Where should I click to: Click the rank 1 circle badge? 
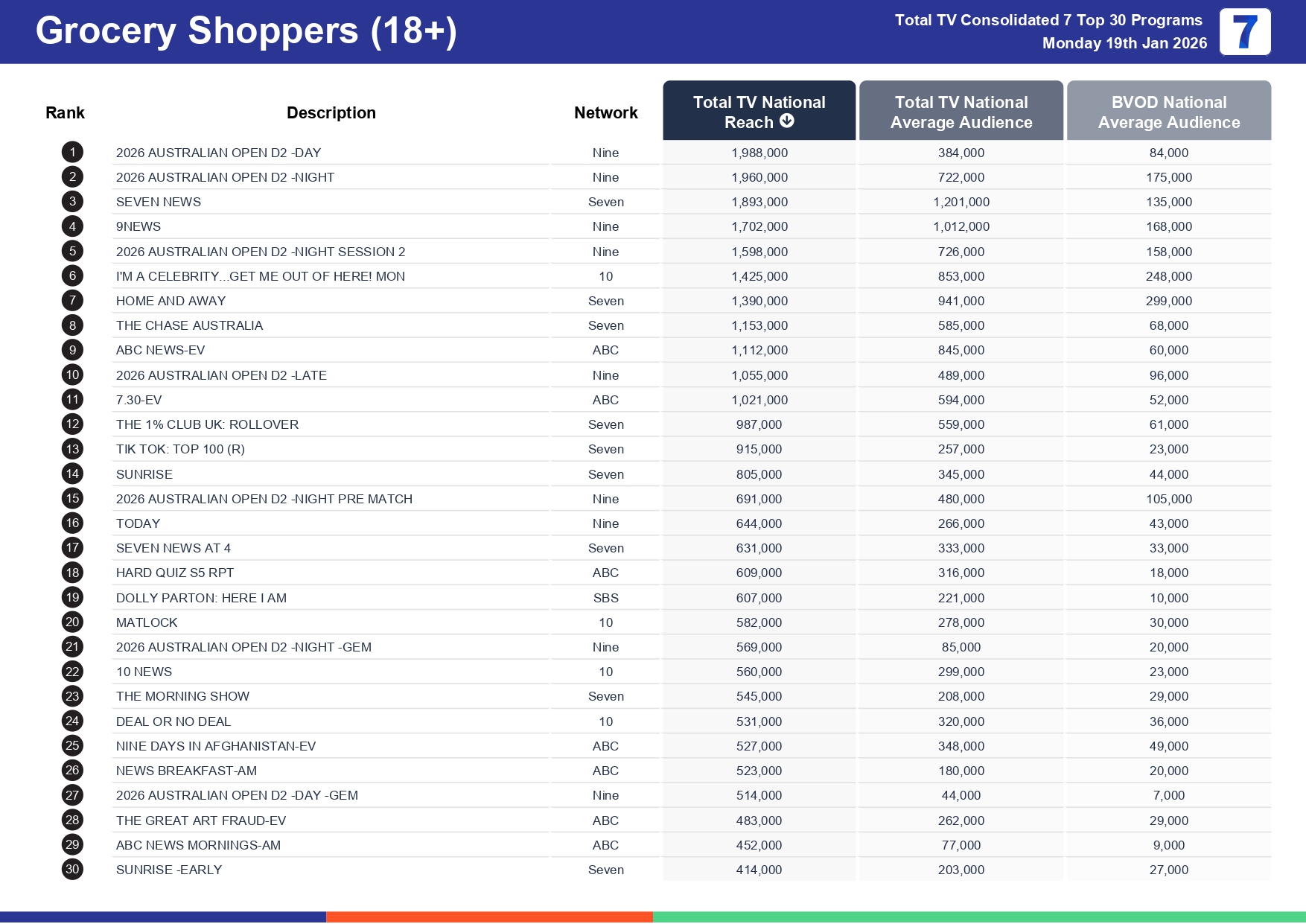pyautogui.click(x=72, y=153)
